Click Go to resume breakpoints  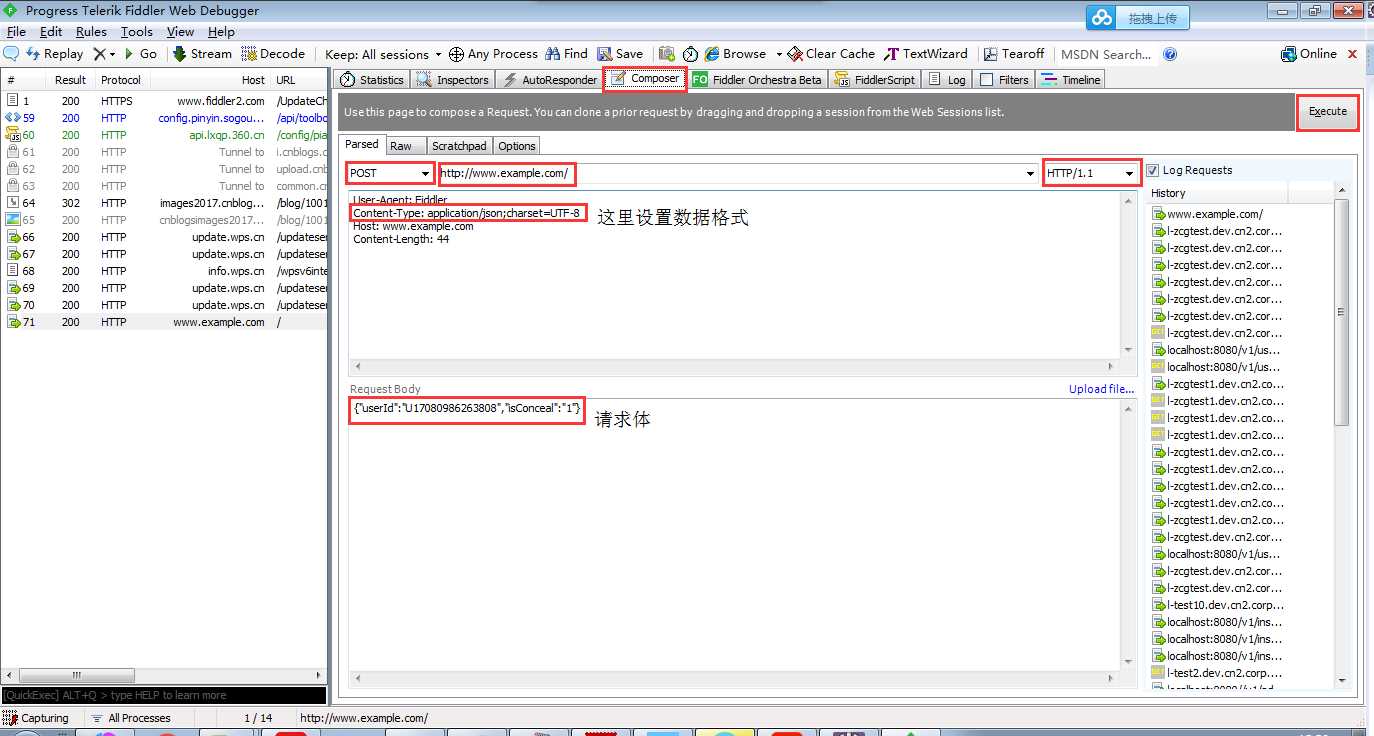point(141,54)
